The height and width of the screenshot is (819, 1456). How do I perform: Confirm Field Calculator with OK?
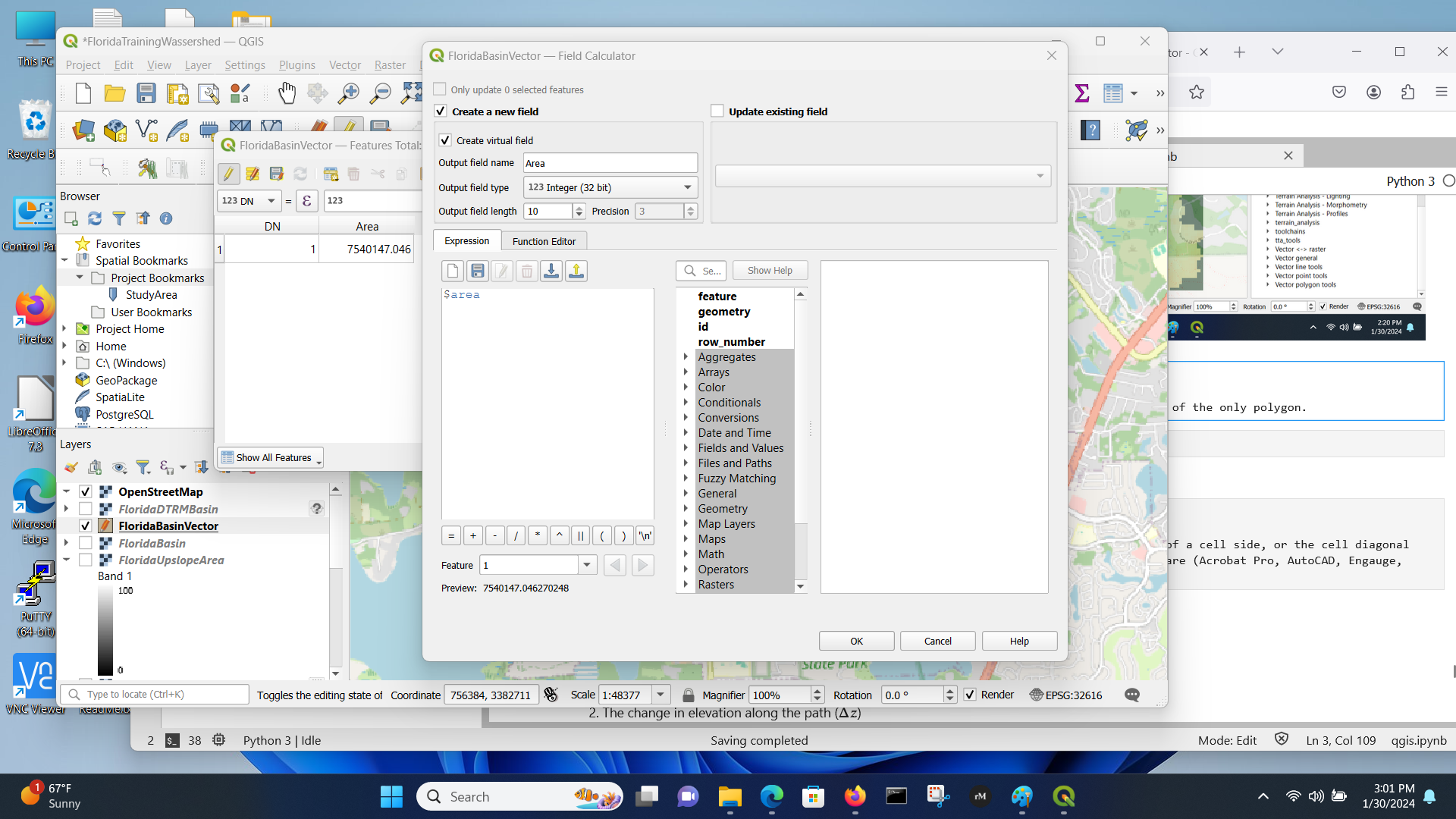click(856, 642)
